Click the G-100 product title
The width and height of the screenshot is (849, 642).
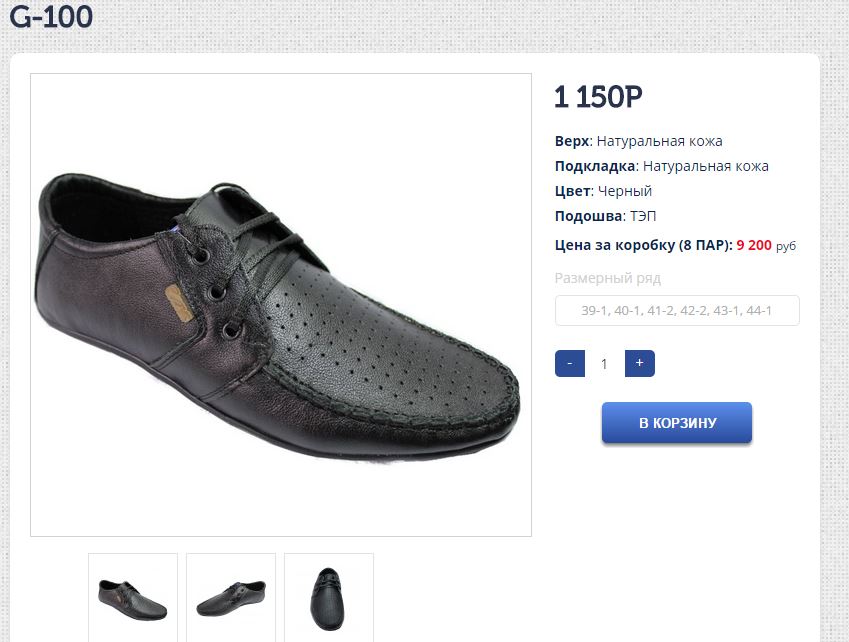pyautogui.click(x=51, y=17)
